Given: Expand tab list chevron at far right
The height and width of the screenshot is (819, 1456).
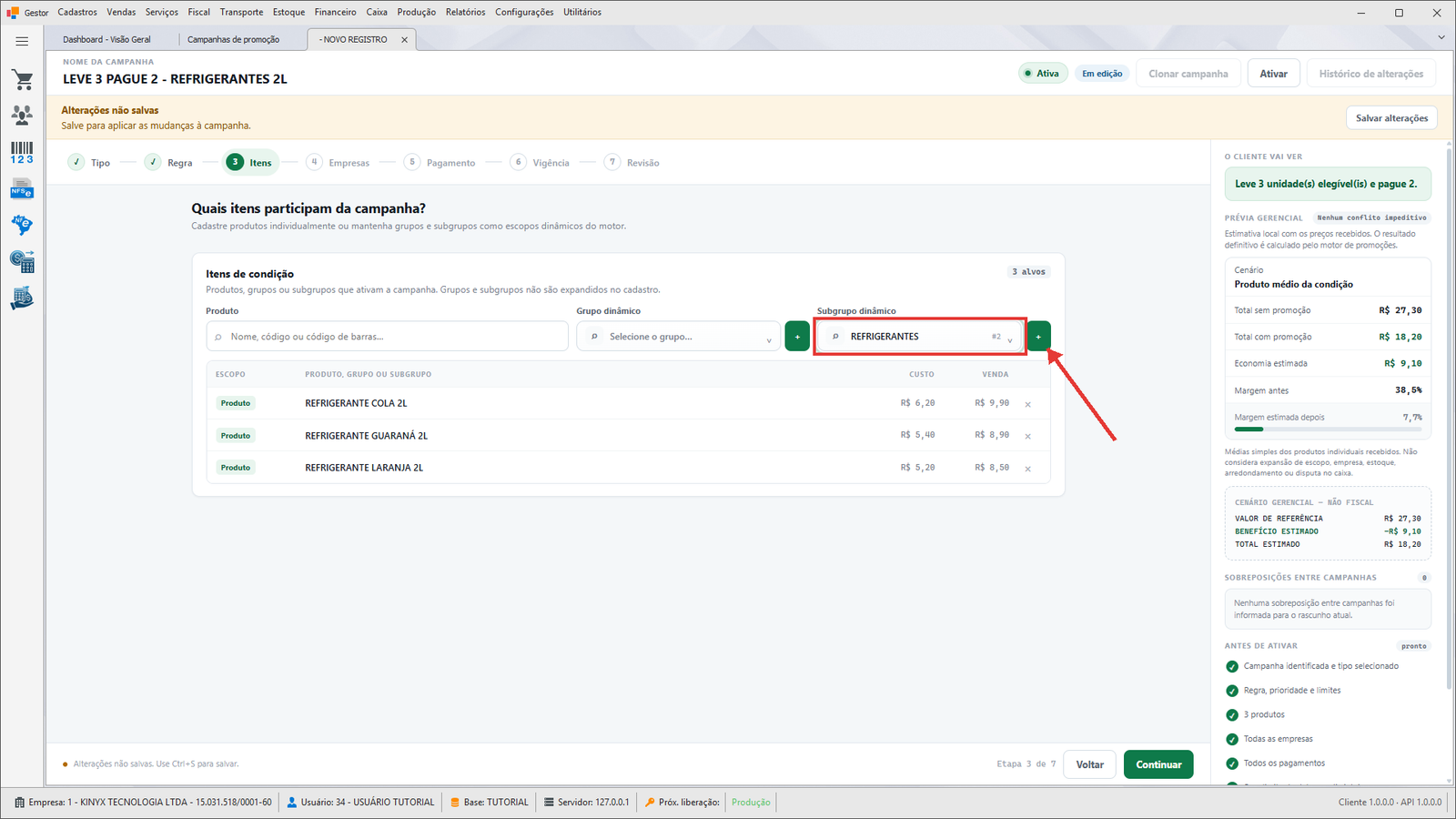Looking at the screenshot, I should pyautogui.click(x=1441, y=37).
